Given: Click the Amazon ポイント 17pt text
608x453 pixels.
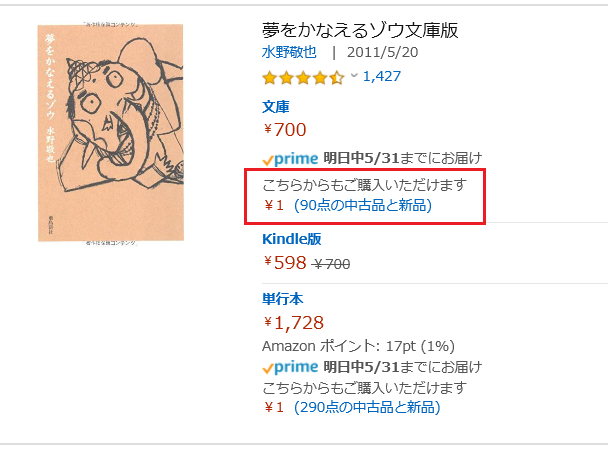Looking at the screenshot, I should 358,346.
